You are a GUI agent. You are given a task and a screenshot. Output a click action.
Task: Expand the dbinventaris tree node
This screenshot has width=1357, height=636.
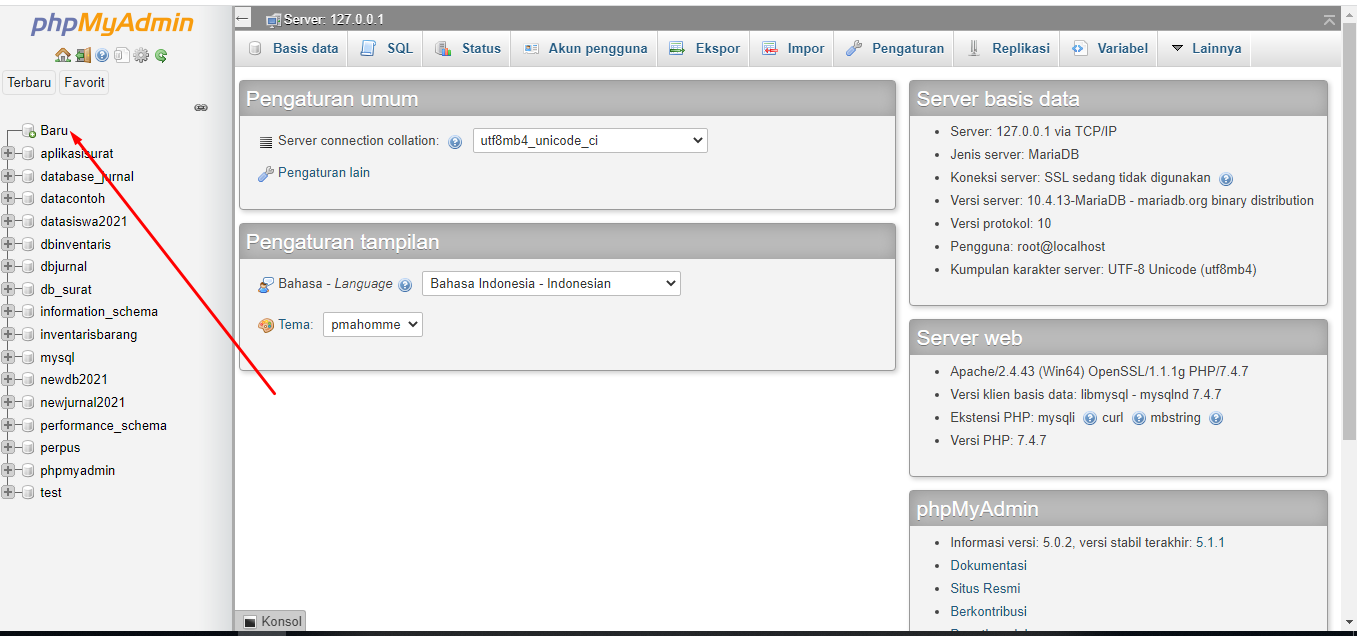(9, 244)
